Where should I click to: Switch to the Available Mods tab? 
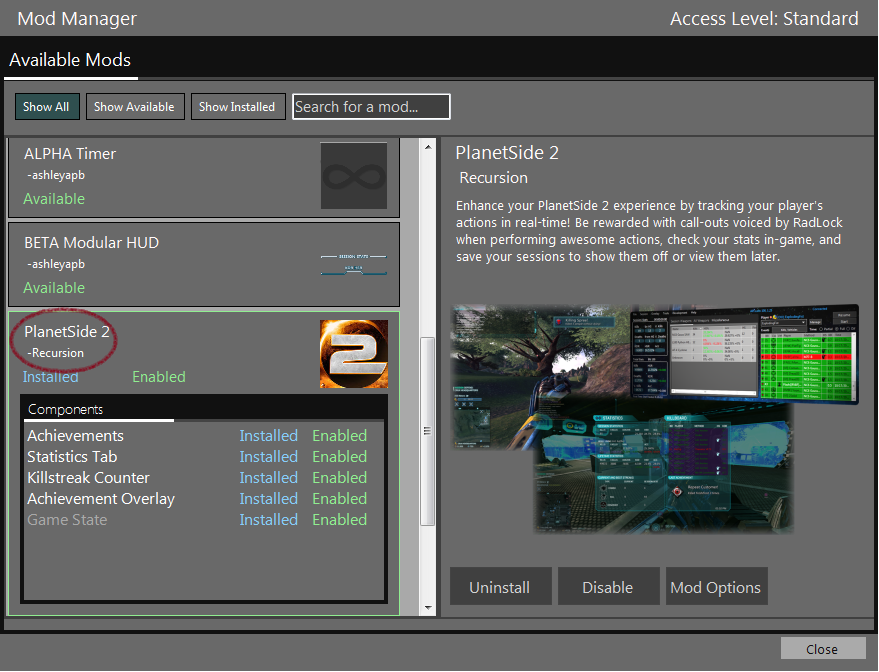coord(70,60)
